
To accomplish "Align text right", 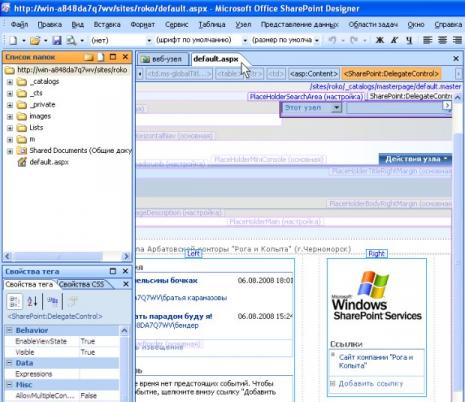I will tap(457, 40).
